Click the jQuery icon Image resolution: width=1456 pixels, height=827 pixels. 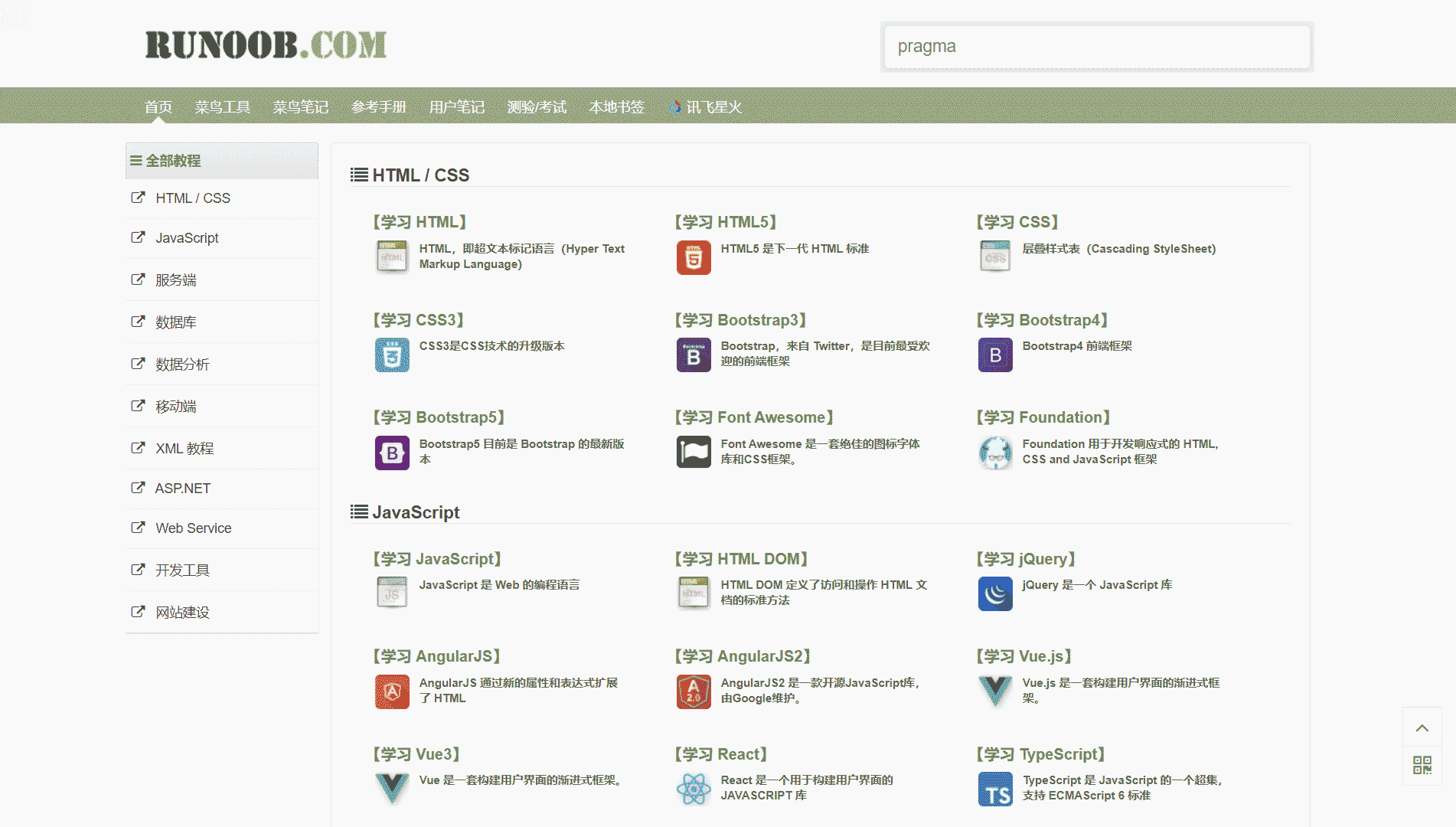995,593
